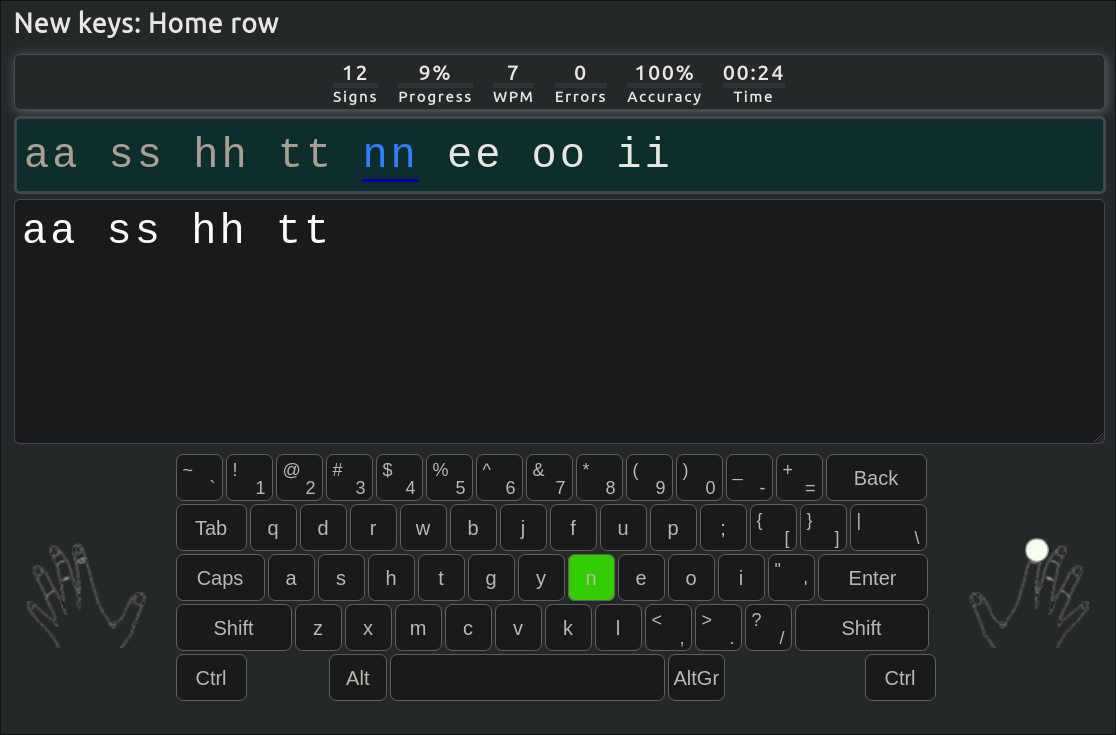Toggle the Caps key
The height and width of the screenshot is (735, 1116).
220,578
